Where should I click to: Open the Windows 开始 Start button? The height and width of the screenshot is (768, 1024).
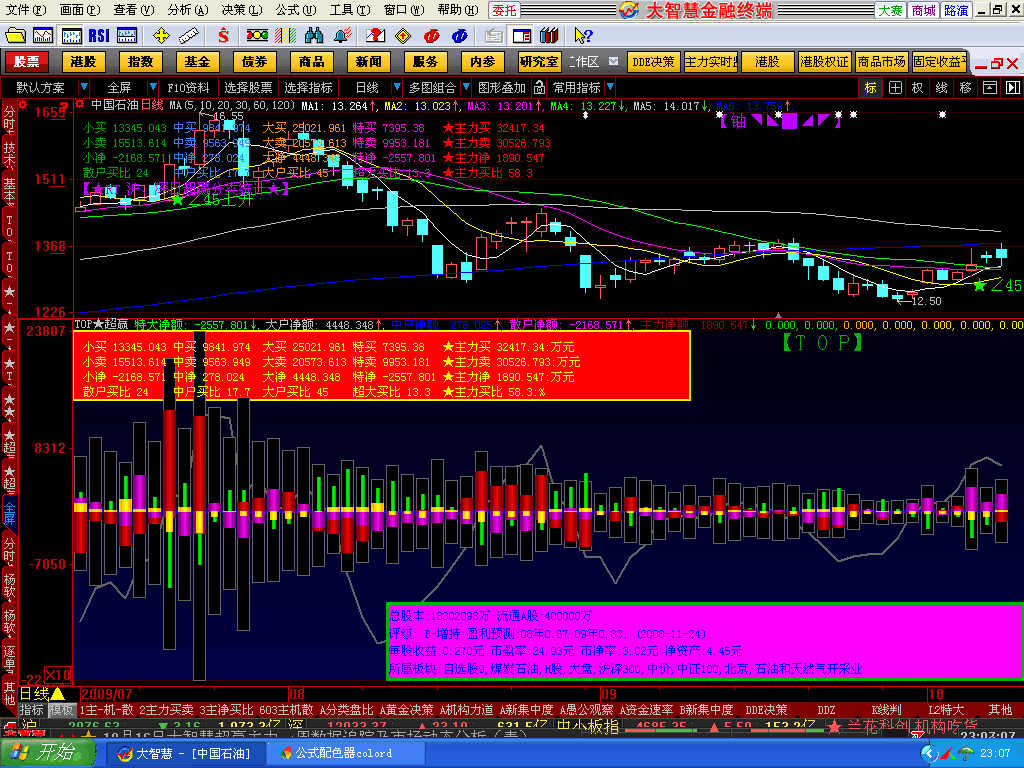click(47, 752)
